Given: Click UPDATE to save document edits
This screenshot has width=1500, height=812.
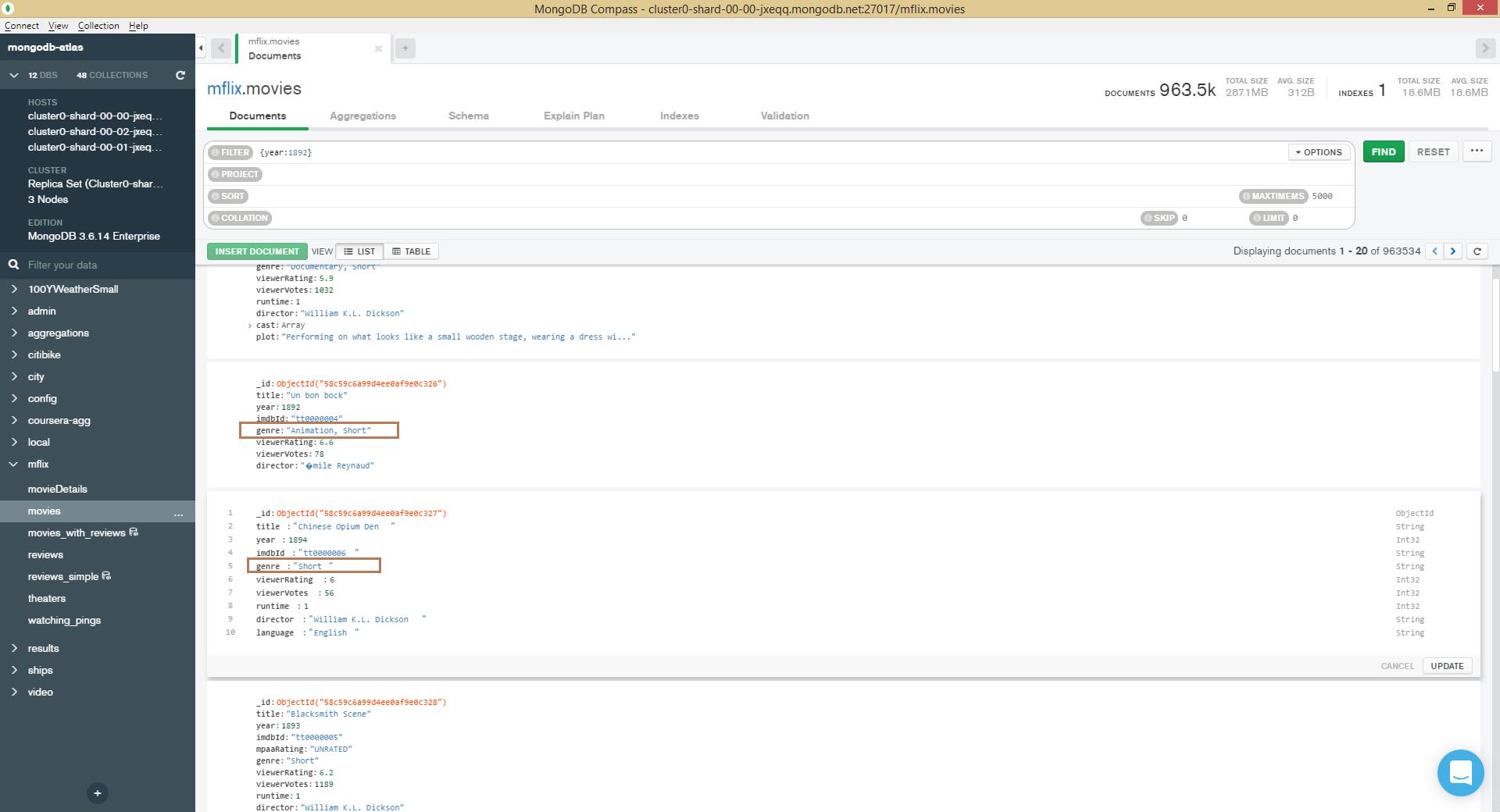Looking at the screenshot, I should click(1447, 666).
